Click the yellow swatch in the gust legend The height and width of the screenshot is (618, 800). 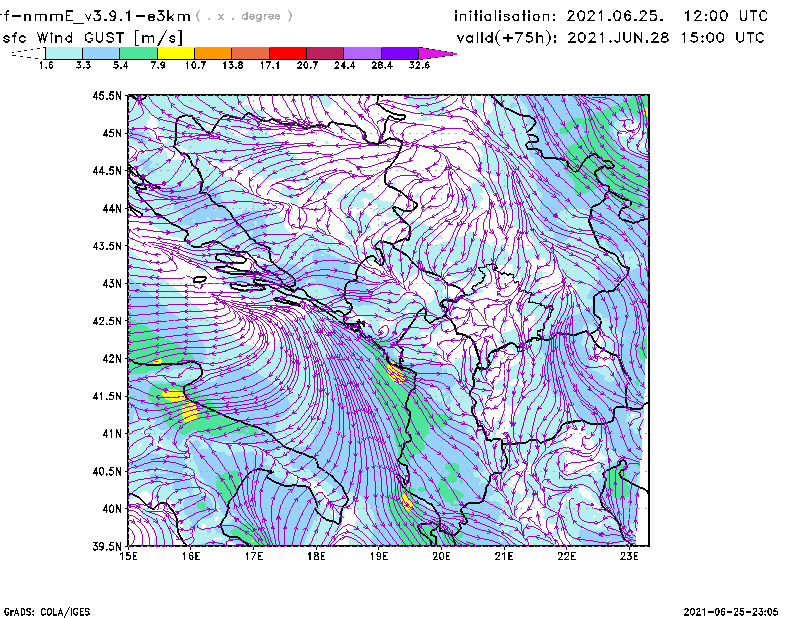[x=176, y=53]
